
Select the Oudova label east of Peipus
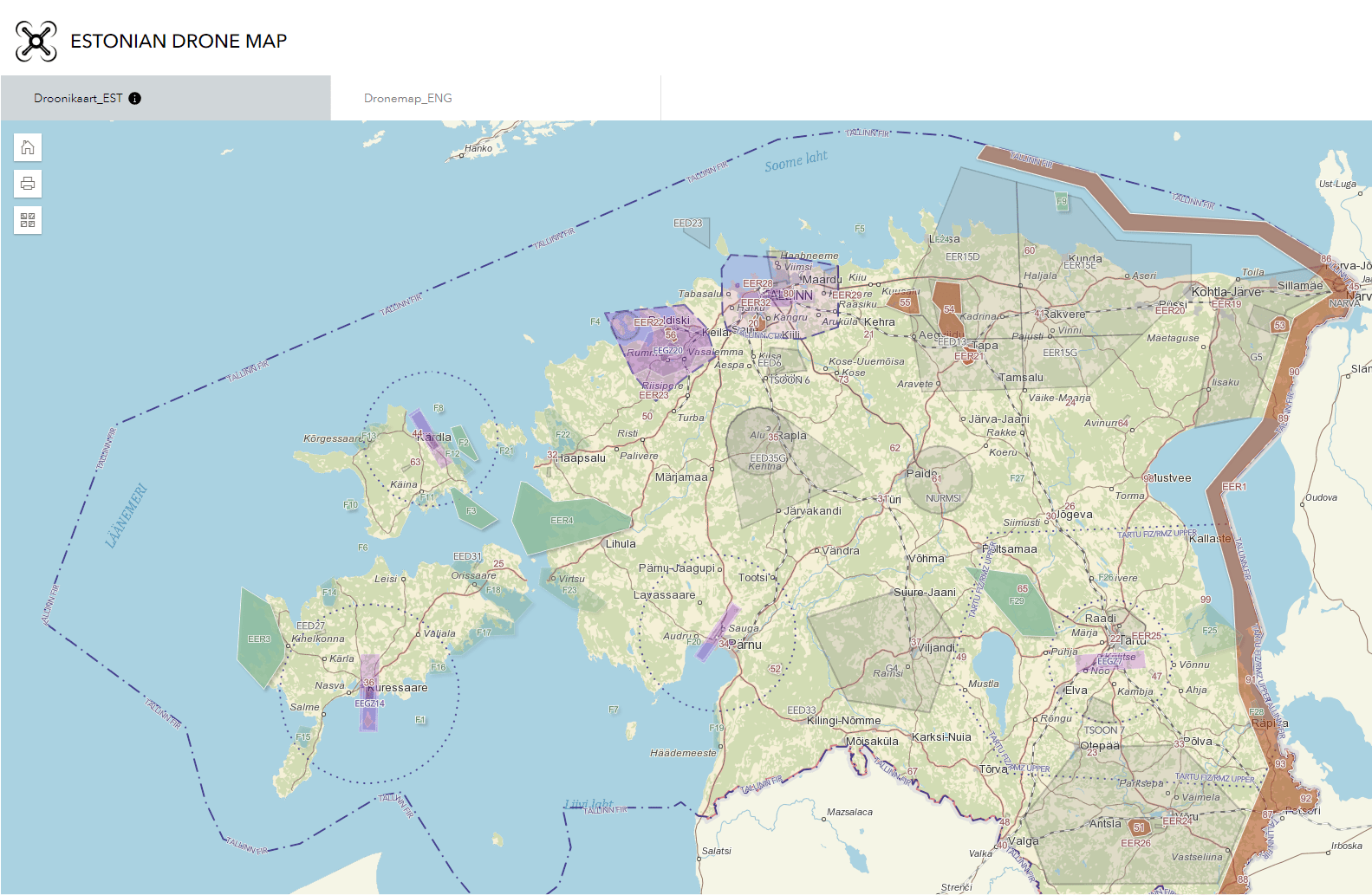pos(1322,498)
